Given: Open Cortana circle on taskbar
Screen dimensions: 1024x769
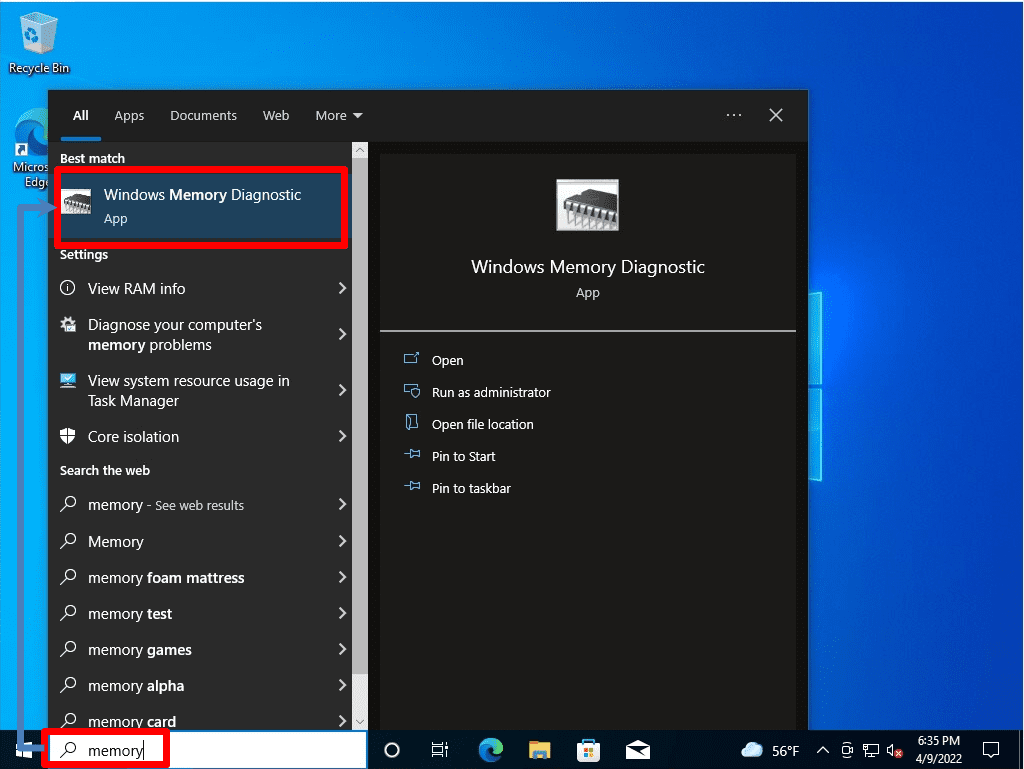Looking at the screenshot, I should 392,751.
